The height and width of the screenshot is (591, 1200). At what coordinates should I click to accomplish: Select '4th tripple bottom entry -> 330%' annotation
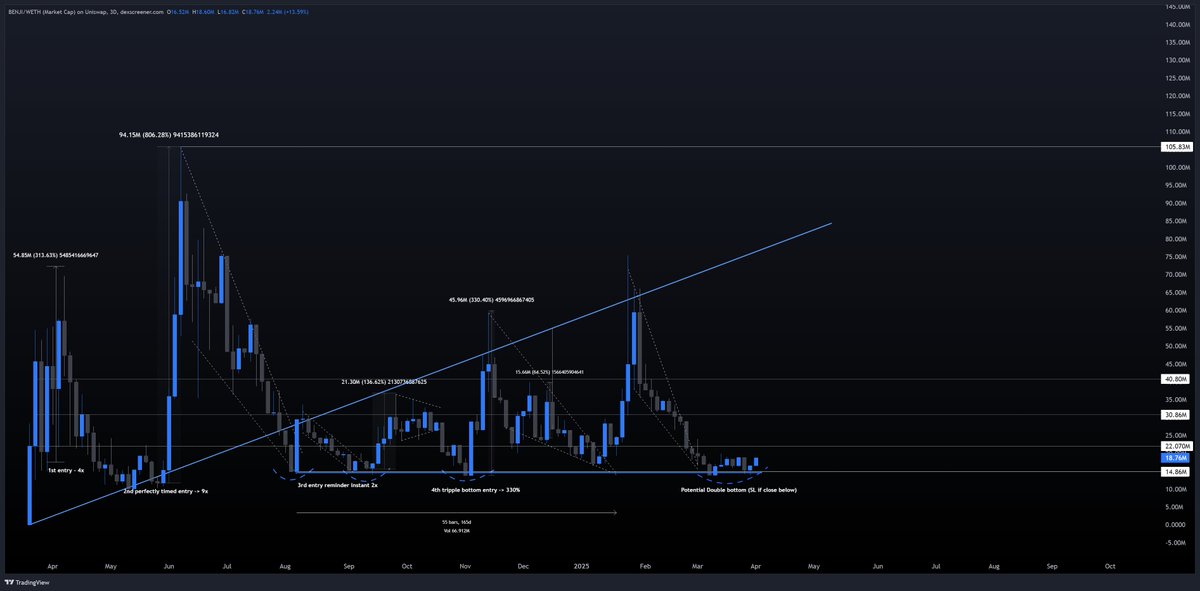tap(475, 490)
